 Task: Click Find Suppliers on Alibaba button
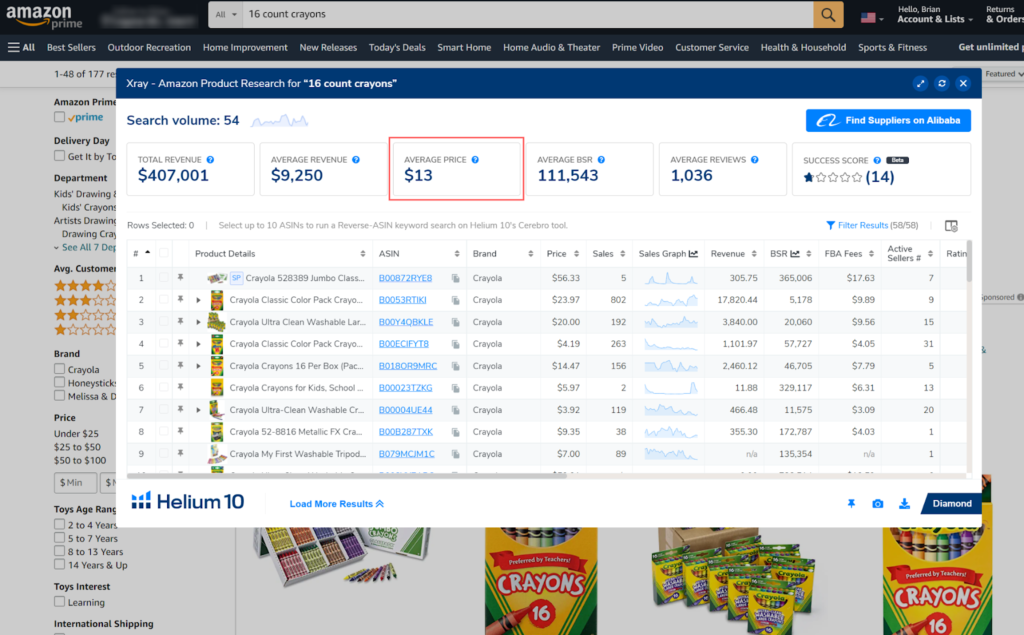tap(888, 121)
